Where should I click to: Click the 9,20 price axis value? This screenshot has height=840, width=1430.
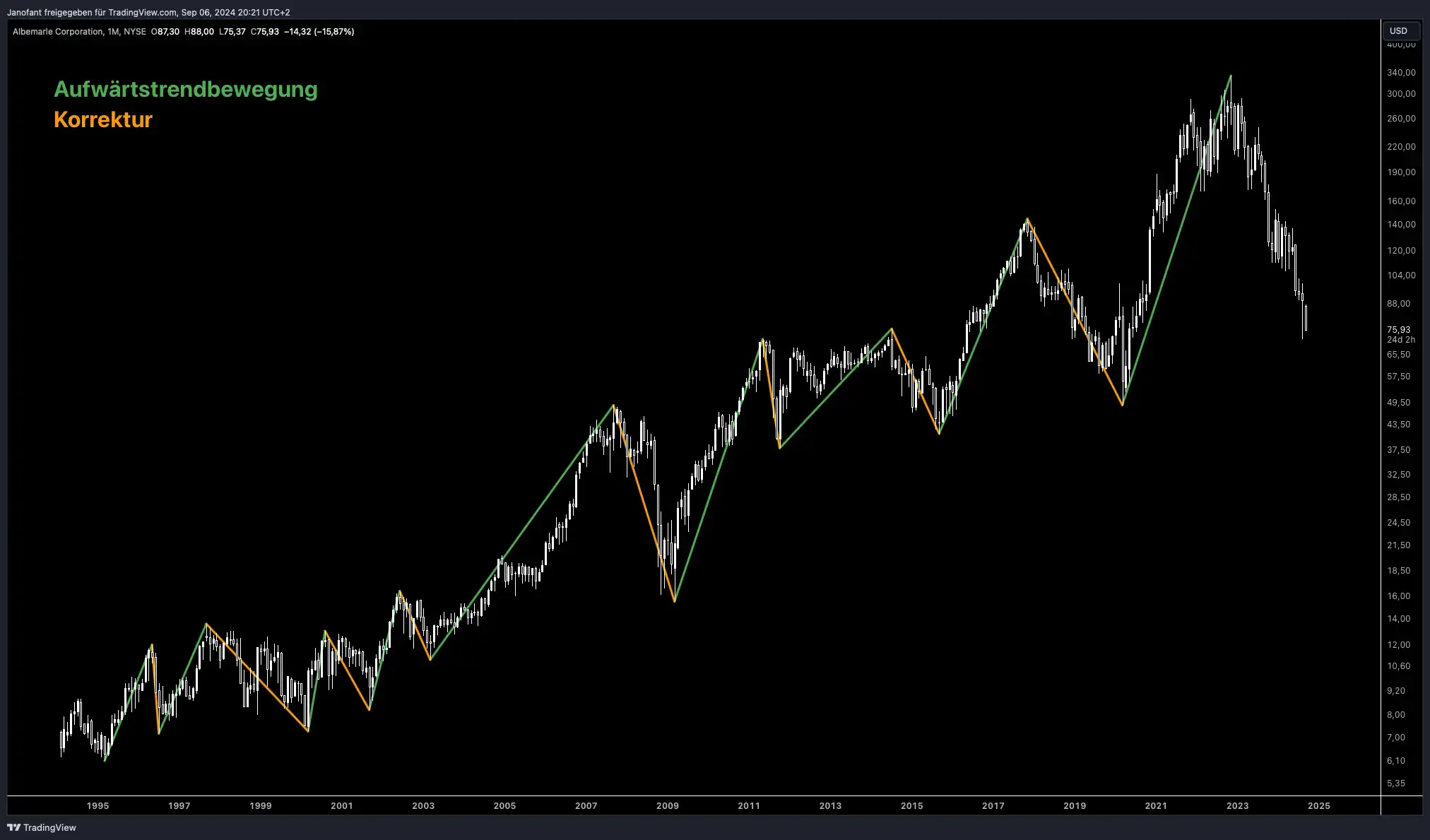(1395, 691)
